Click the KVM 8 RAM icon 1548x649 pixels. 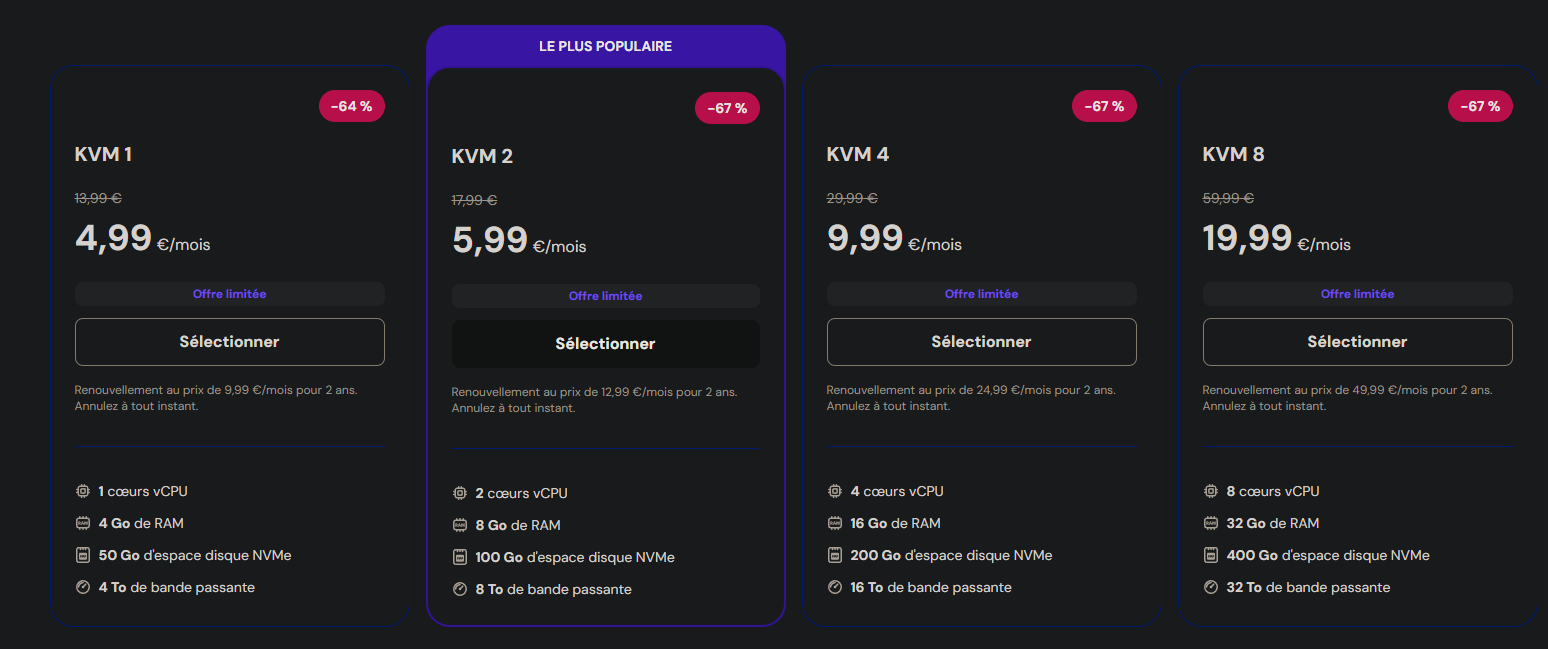[1211, 523]
